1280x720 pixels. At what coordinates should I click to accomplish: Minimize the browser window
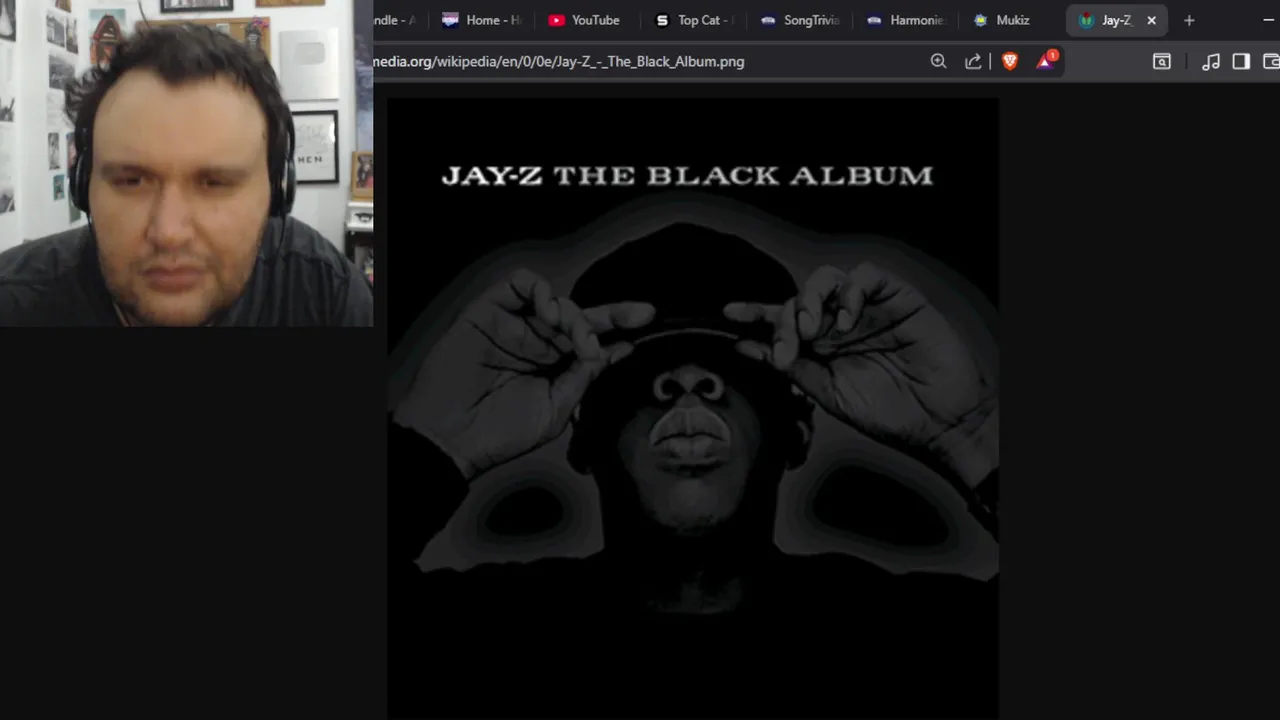coord(1269,20)
